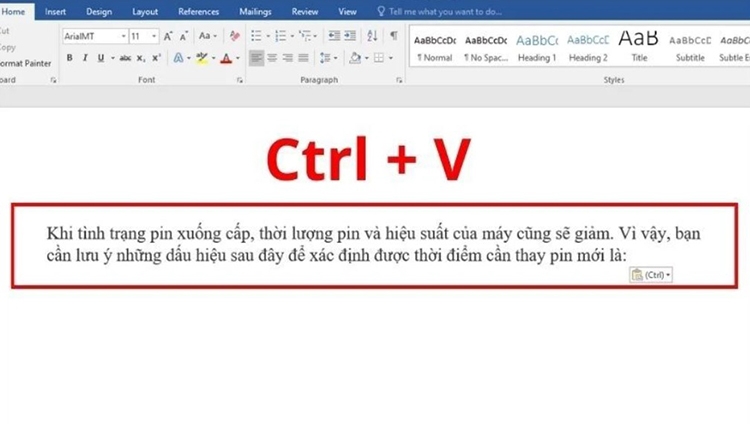This screenshot has width=750, height=424.
Task: Clear all formatting with eraser icon
Action: [234, 36]
